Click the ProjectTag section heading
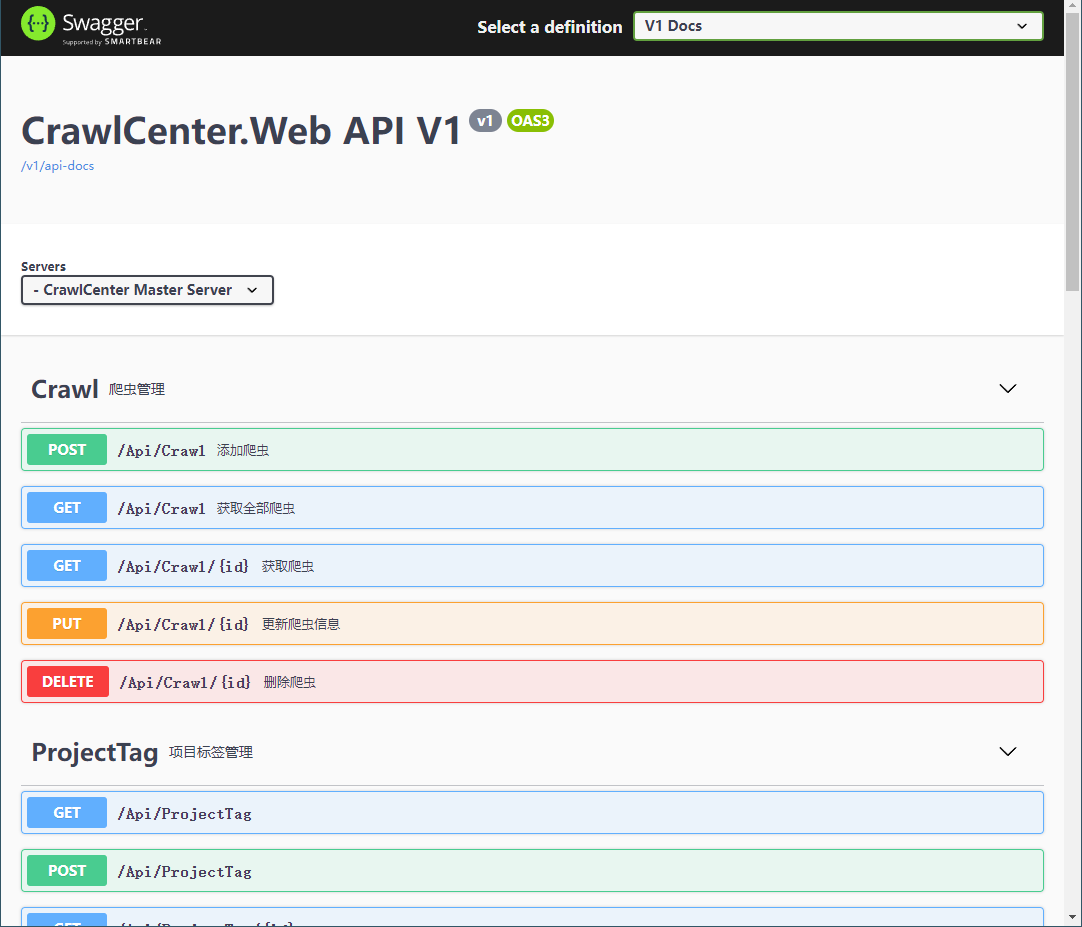This screenshot has width=1082, height=927. tap(95, 752)
